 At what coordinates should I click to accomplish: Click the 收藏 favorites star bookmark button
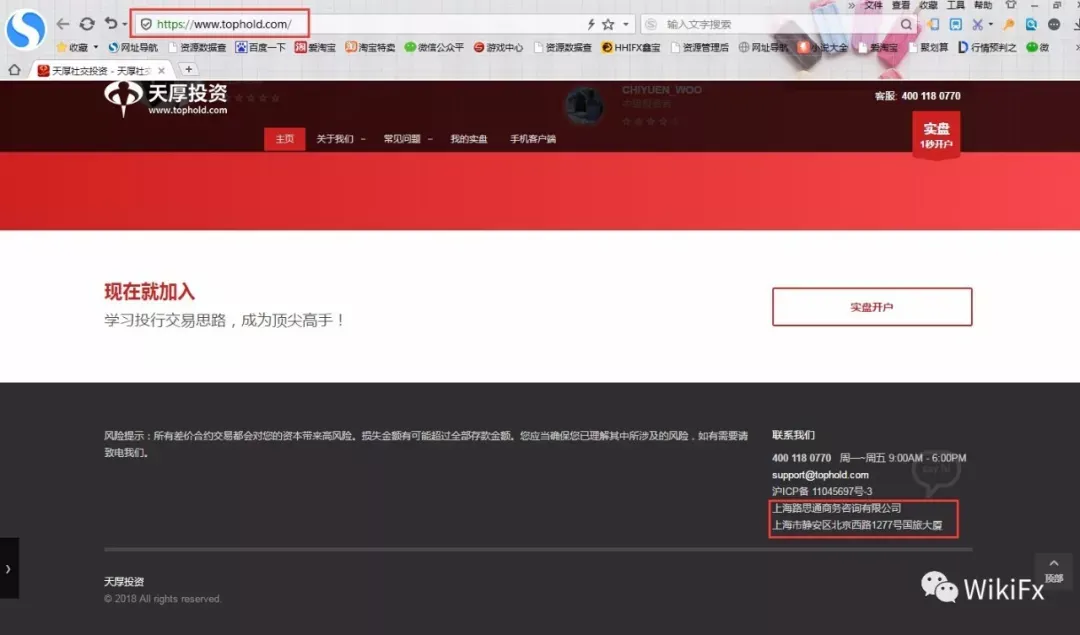(x=73, y=48)
